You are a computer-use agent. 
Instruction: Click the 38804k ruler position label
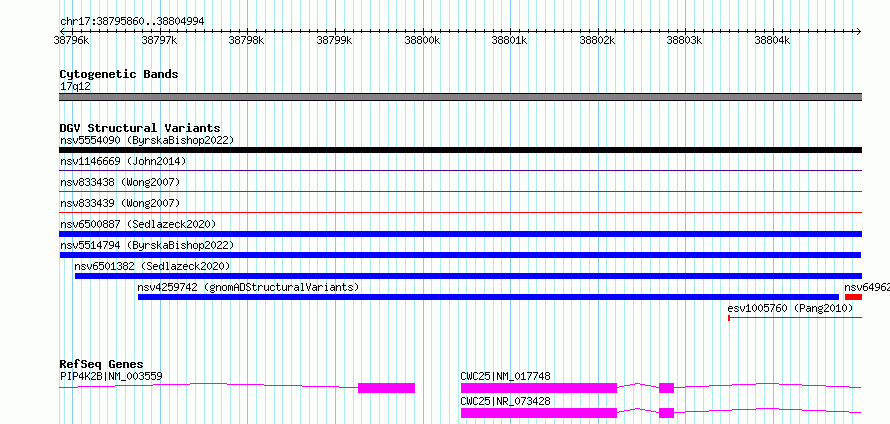(773, 40)
